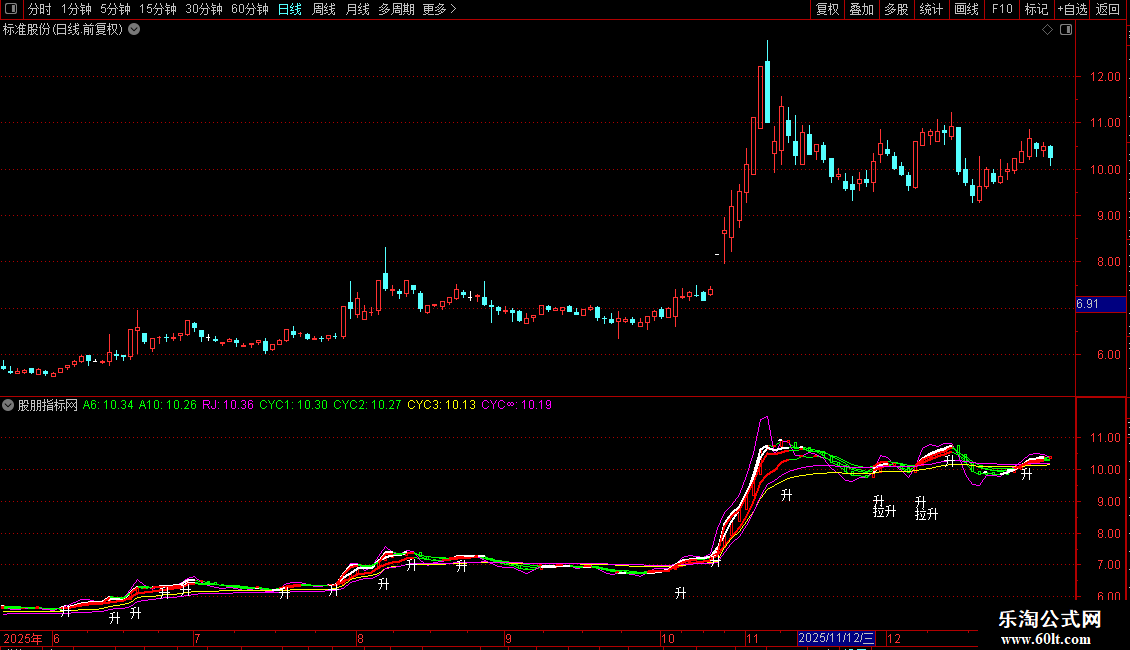The height and width of the screenshot is (650, 1130).
Task: Click the CYC∞: 10.19 value
Action: click(517, 405)
